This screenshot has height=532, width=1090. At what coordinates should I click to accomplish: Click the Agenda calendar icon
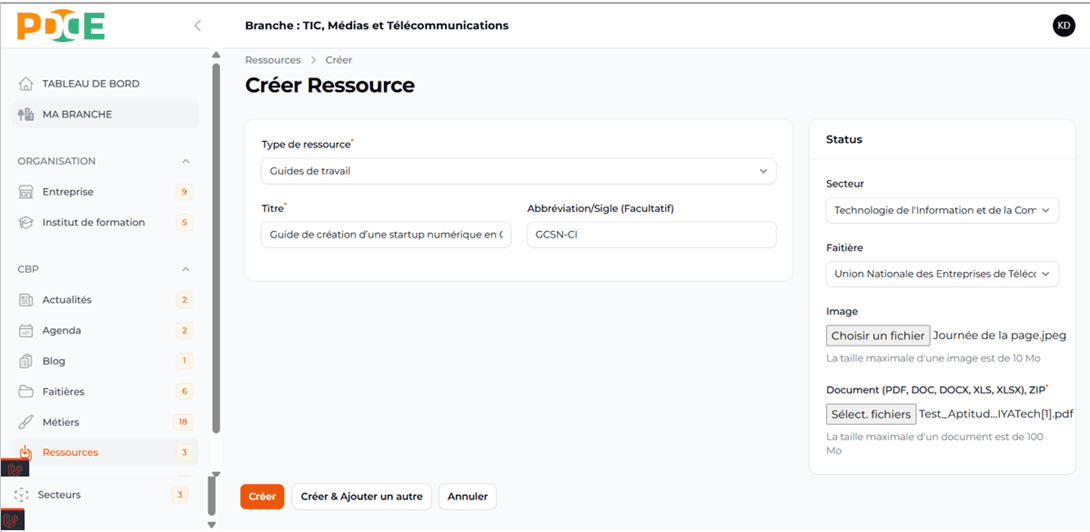26,330
